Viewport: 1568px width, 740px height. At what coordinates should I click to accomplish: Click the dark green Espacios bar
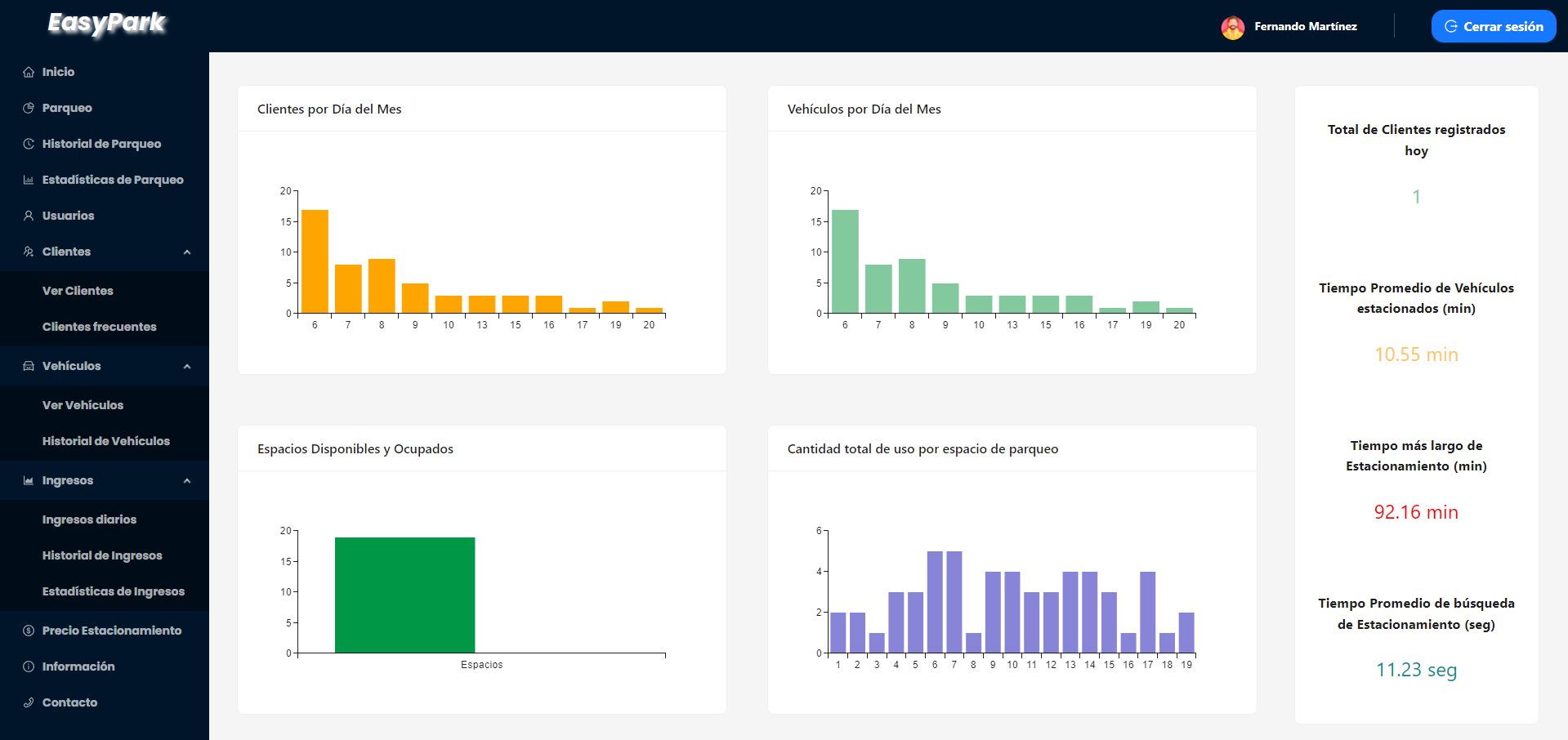(x=404, y=595)
